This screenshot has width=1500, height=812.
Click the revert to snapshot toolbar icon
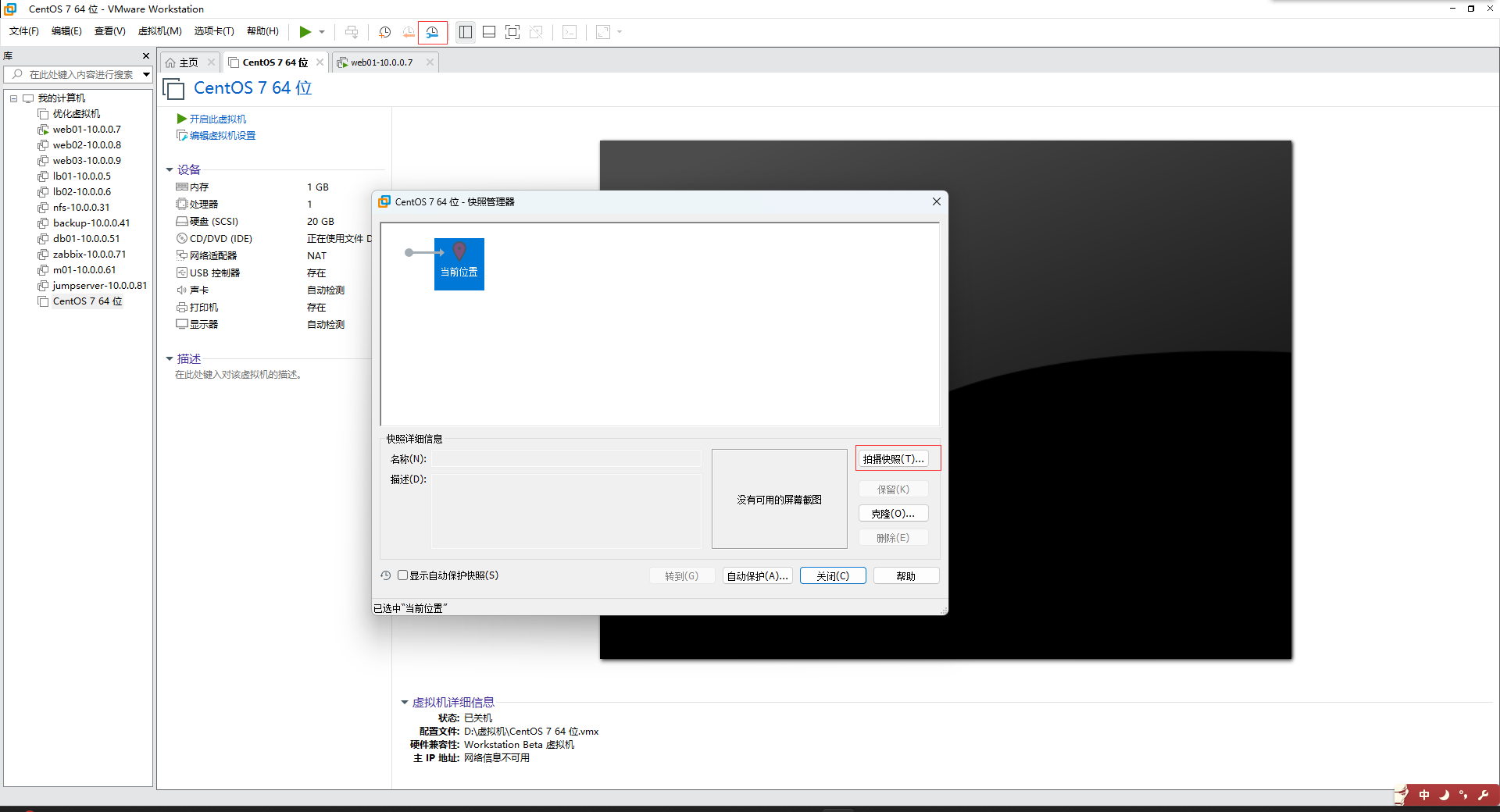409,32
